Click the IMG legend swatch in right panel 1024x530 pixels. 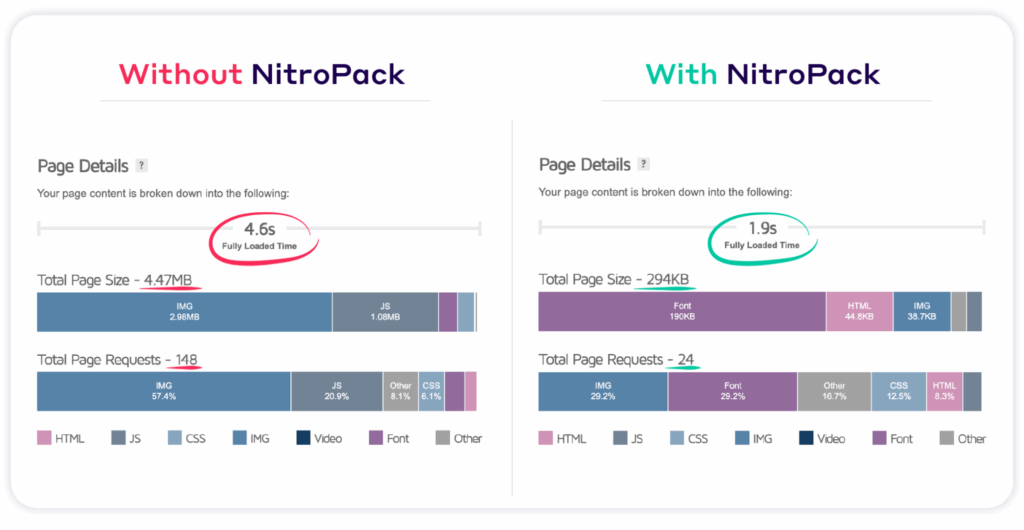tap(742, 438)
